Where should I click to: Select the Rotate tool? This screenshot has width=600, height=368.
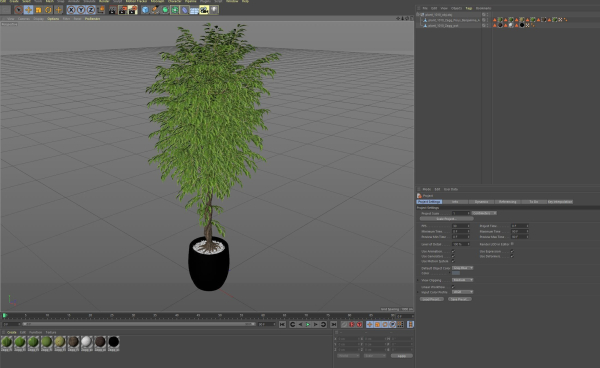pyautogui.click(x=48, y=10)
